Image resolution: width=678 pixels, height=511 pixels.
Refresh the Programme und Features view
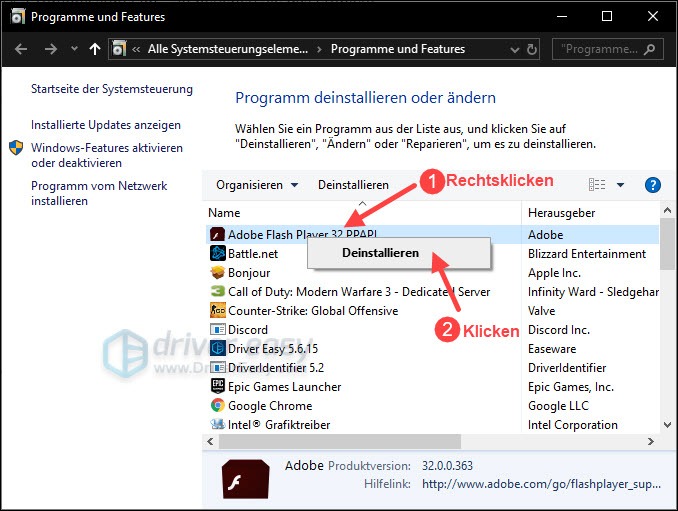click(532, 49)
